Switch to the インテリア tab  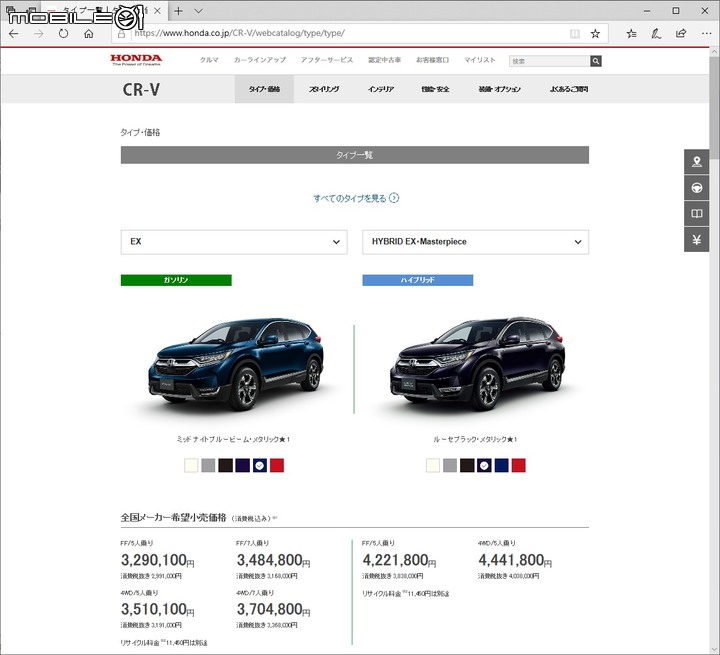click(381, 89)
